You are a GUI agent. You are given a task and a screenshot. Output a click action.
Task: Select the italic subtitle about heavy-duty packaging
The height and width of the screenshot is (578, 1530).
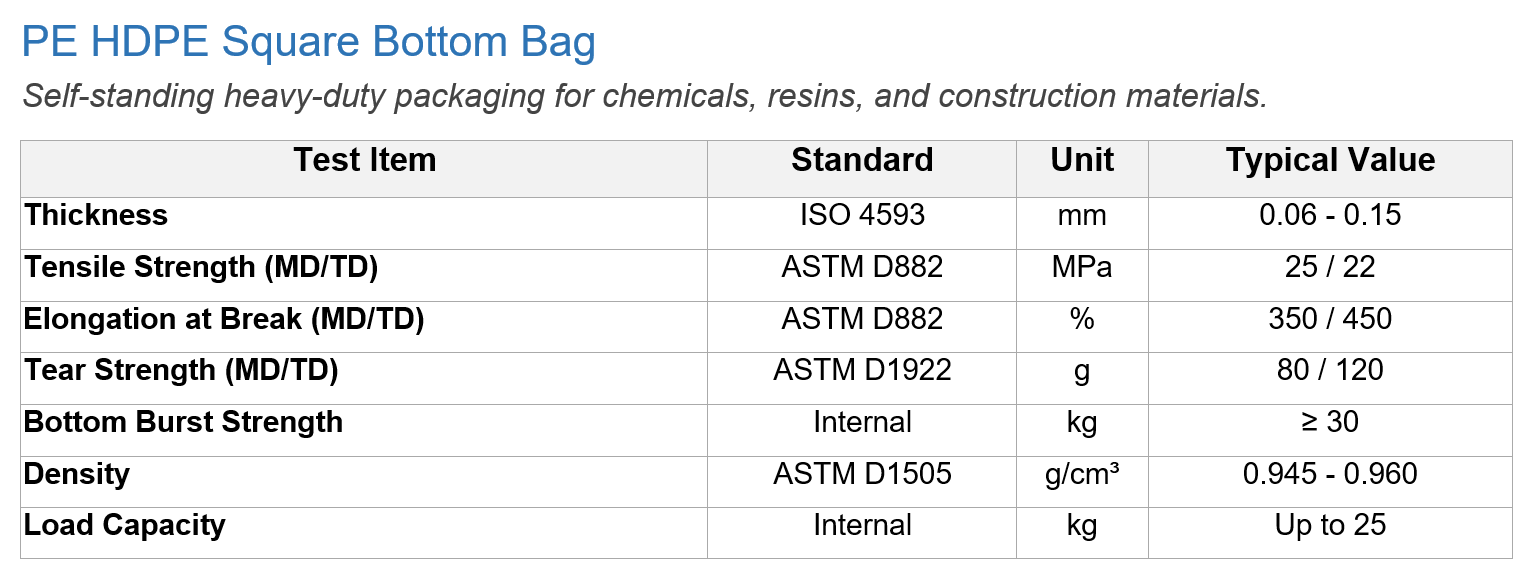(645, 97)
